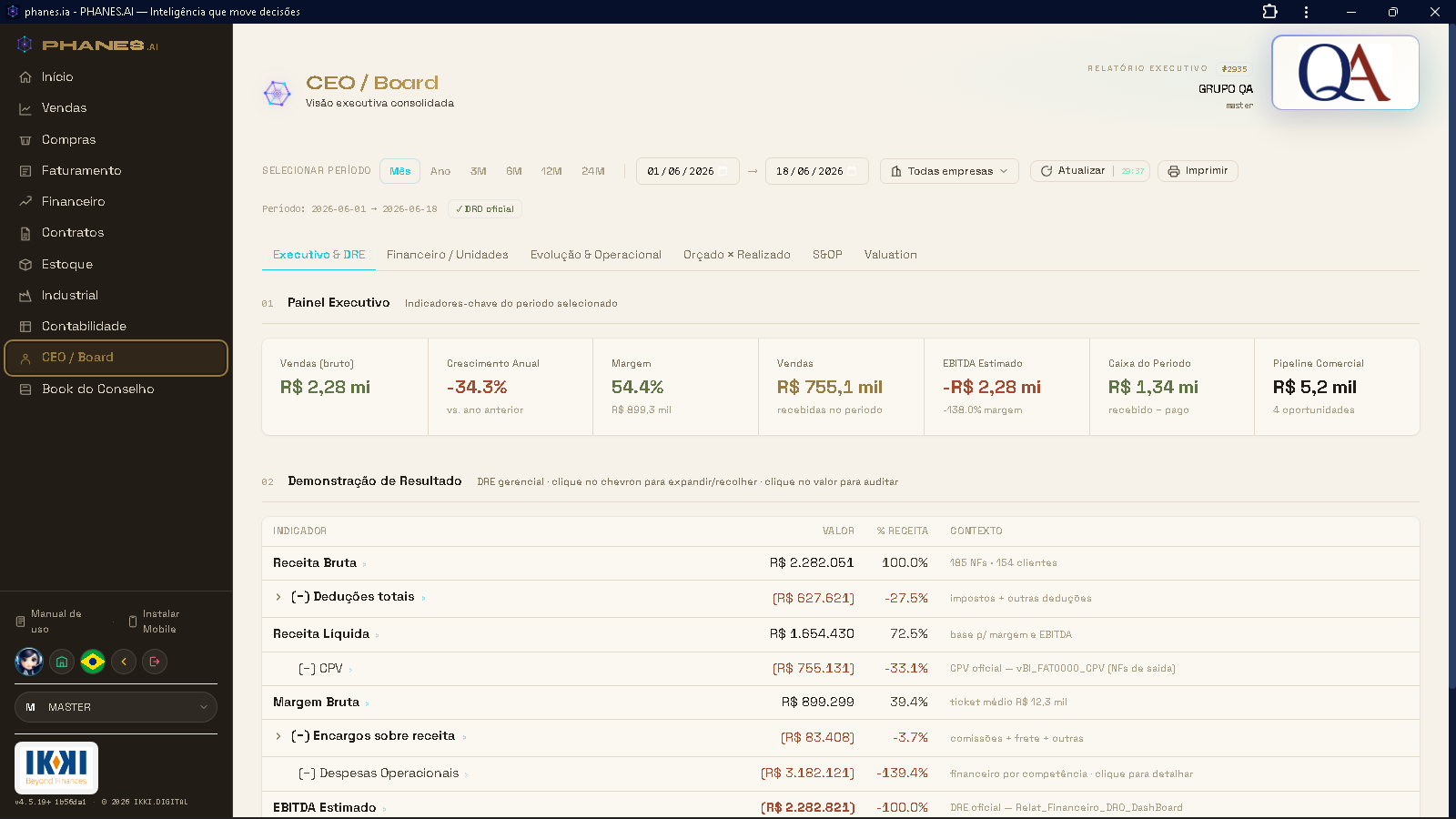Switch to Executivo & DRE tab
Image resolution: width=1456 pixels, height=819 pixels.
[318, 255]
